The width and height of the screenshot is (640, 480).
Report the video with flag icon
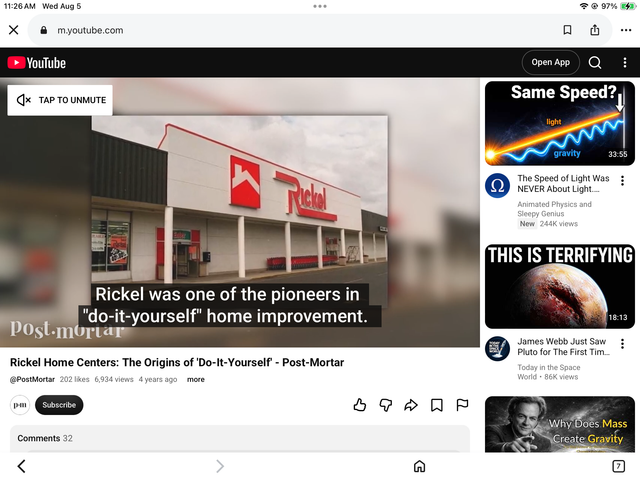462,405
